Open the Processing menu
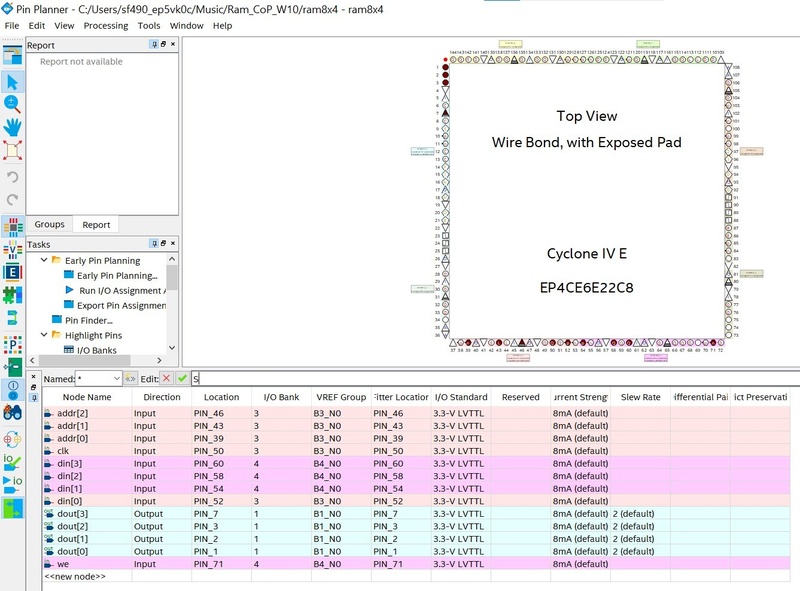 [106, 26]
